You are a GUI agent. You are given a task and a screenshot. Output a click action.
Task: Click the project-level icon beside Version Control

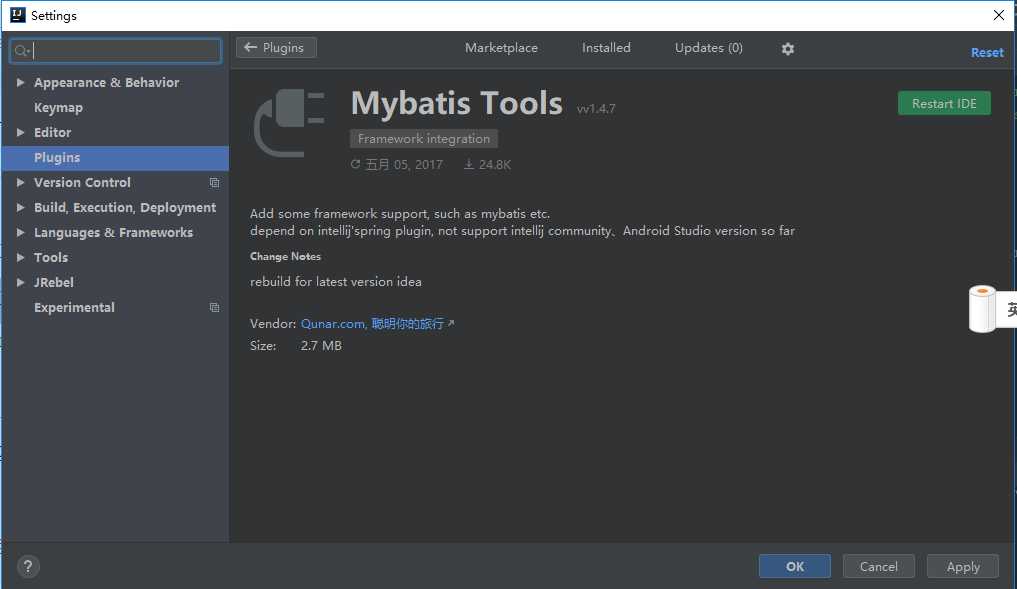(214, 183)
